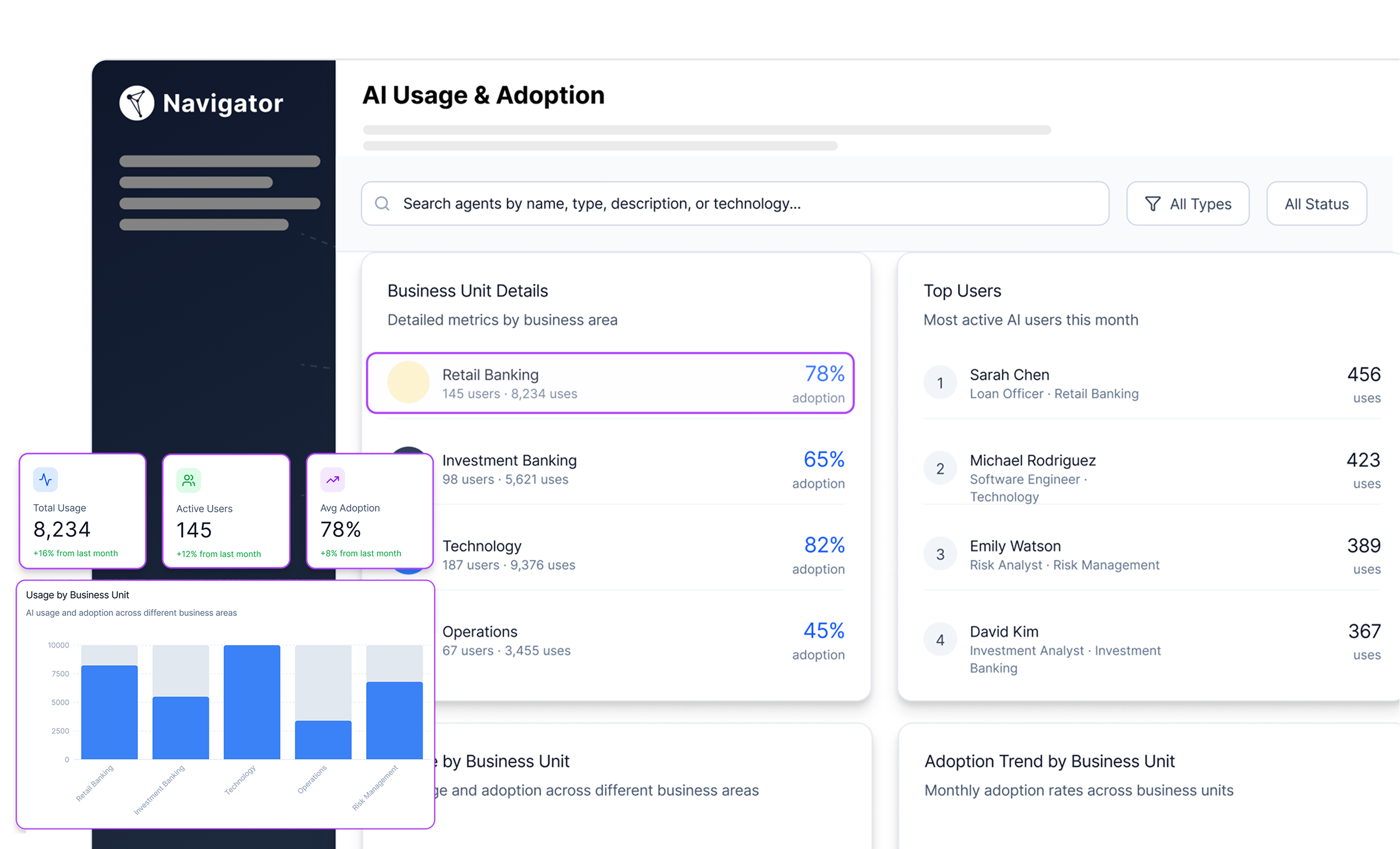
Task: Click the Technology bar in usage chart
Action: [252, 702]
